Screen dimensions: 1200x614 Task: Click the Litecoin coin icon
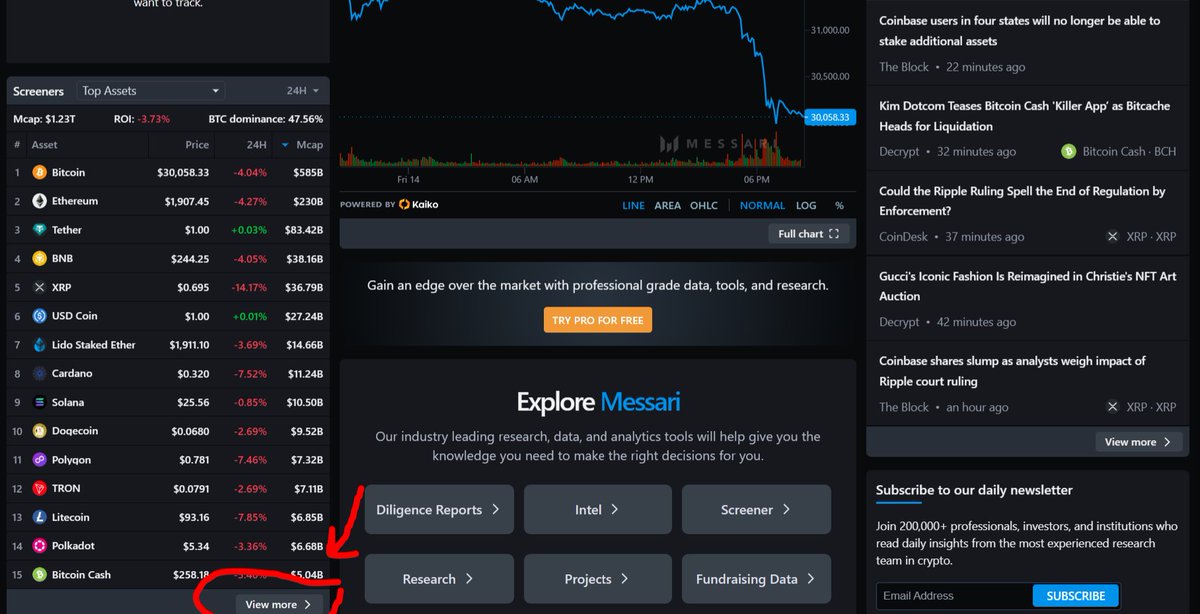click(x=39, y=517)
